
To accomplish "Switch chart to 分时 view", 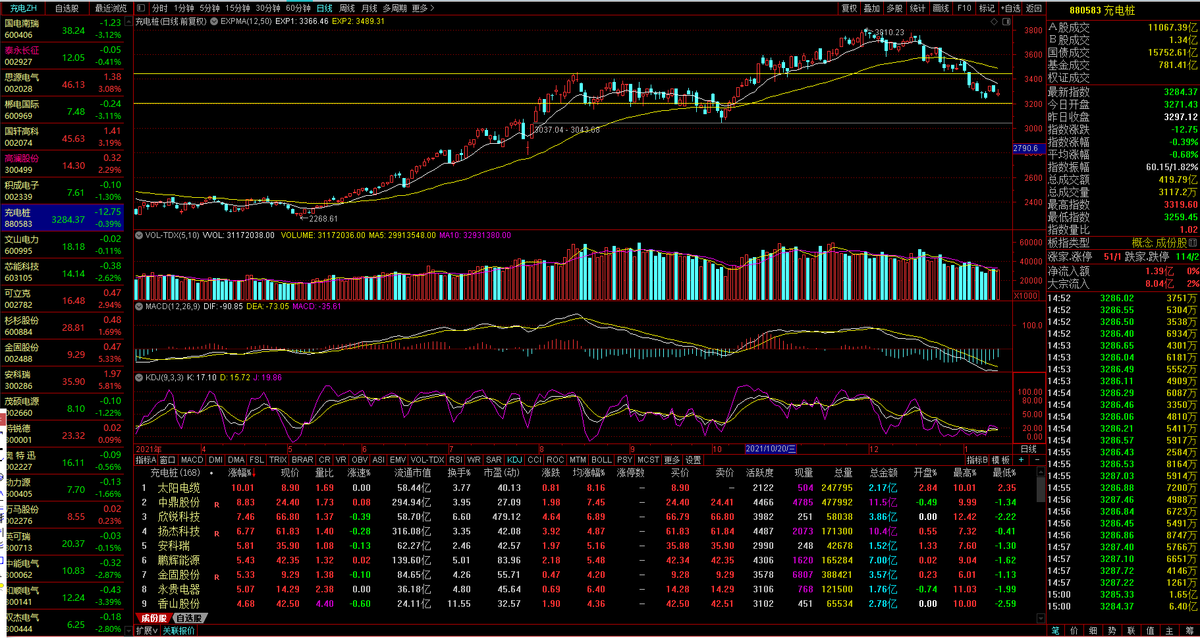I will (160, 8).
